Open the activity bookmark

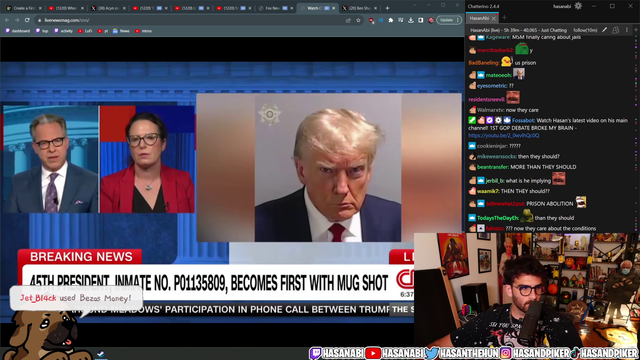pos(63,31)
